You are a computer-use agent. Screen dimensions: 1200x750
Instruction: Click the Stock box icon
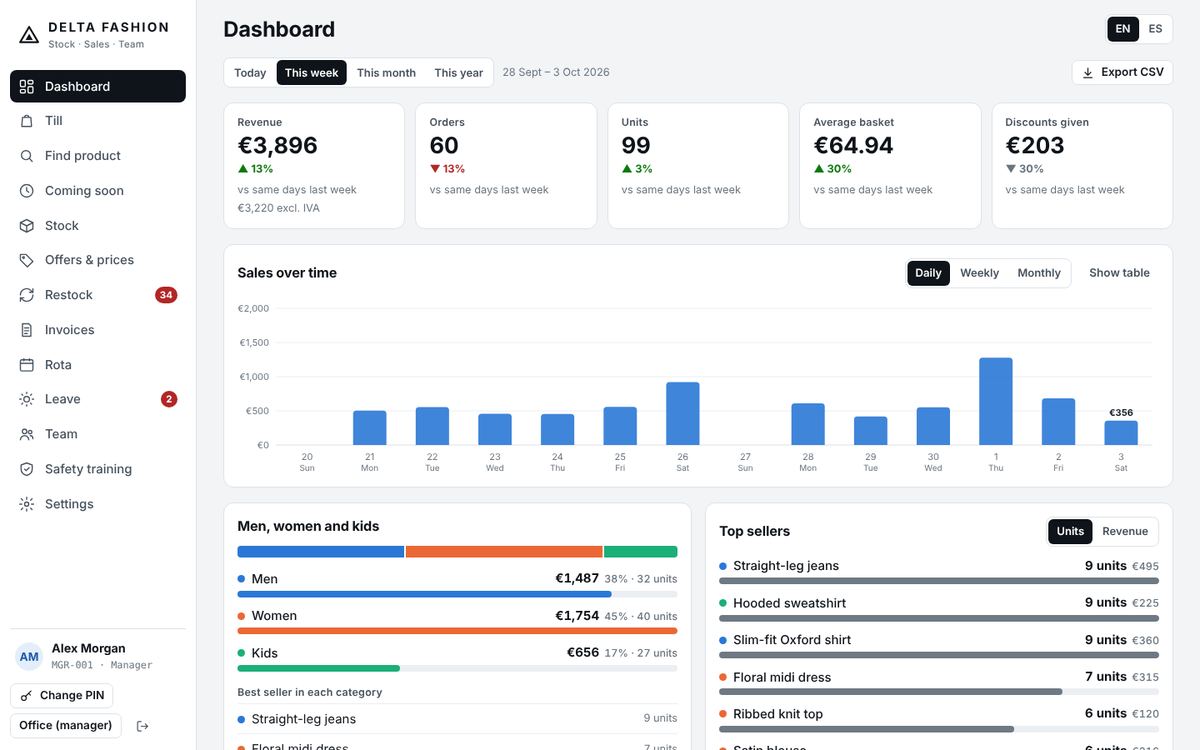pyautogui.click(x=27, y=226)
